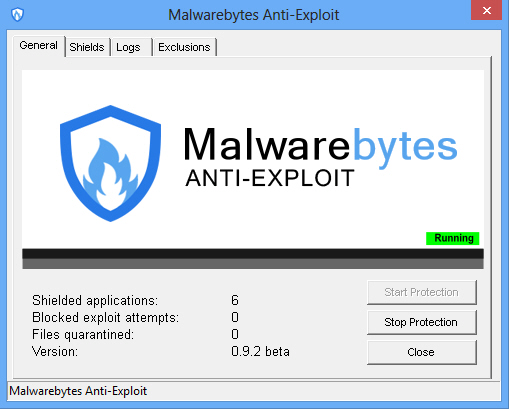This screenshot has width=509, height=409.
Task: Click the Shielded applications count value
Action: click(x=235, y=300)
